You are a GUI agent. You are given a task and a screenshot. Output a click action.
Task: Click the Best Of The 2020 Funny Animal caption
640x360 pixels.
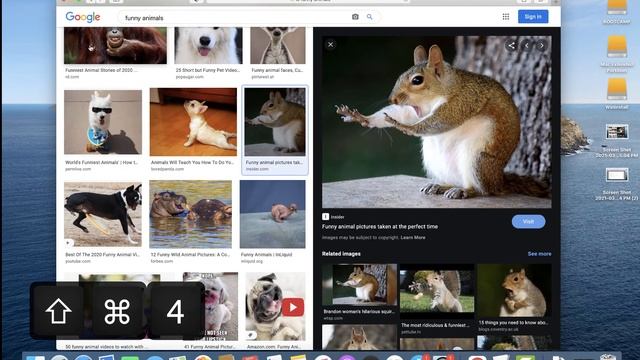tap(102, 254)
